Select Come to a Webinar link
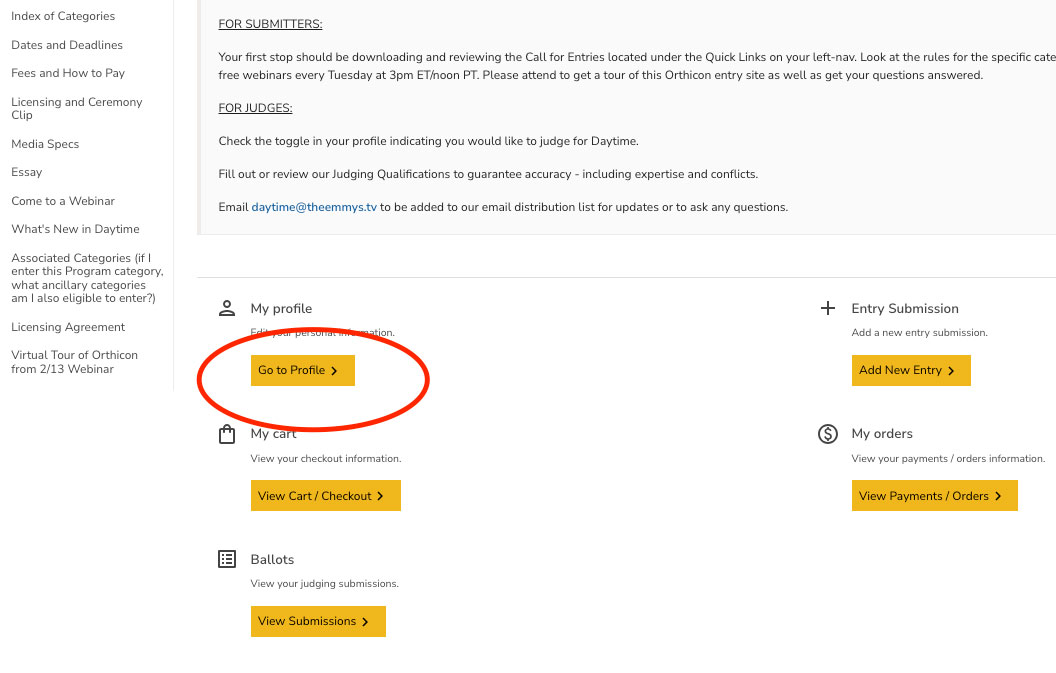1056x673 pixels. pyautogui.click(x=63, y=201)
